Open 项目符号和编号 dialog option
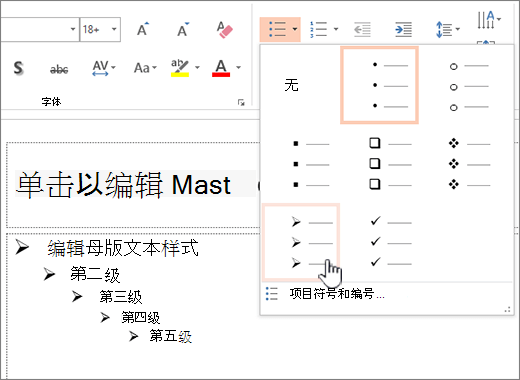This screenshot has height=380, width=520. coord(337,294)
